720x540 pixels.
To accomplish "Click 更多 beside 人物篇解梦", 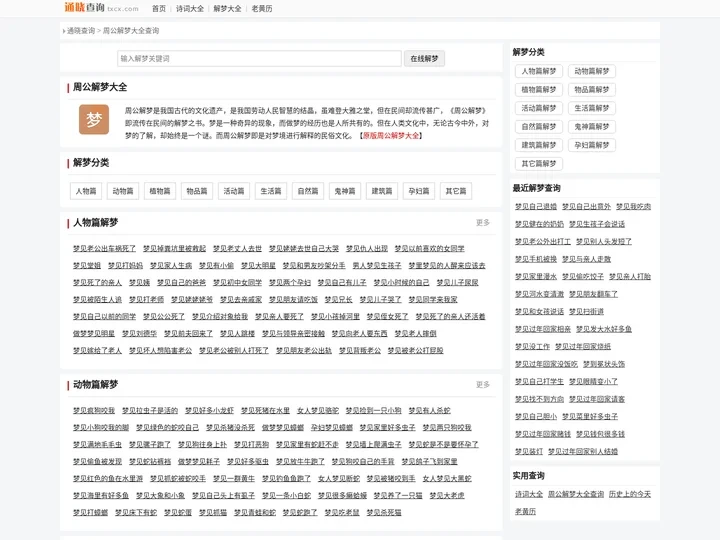I will coord(483,223).
